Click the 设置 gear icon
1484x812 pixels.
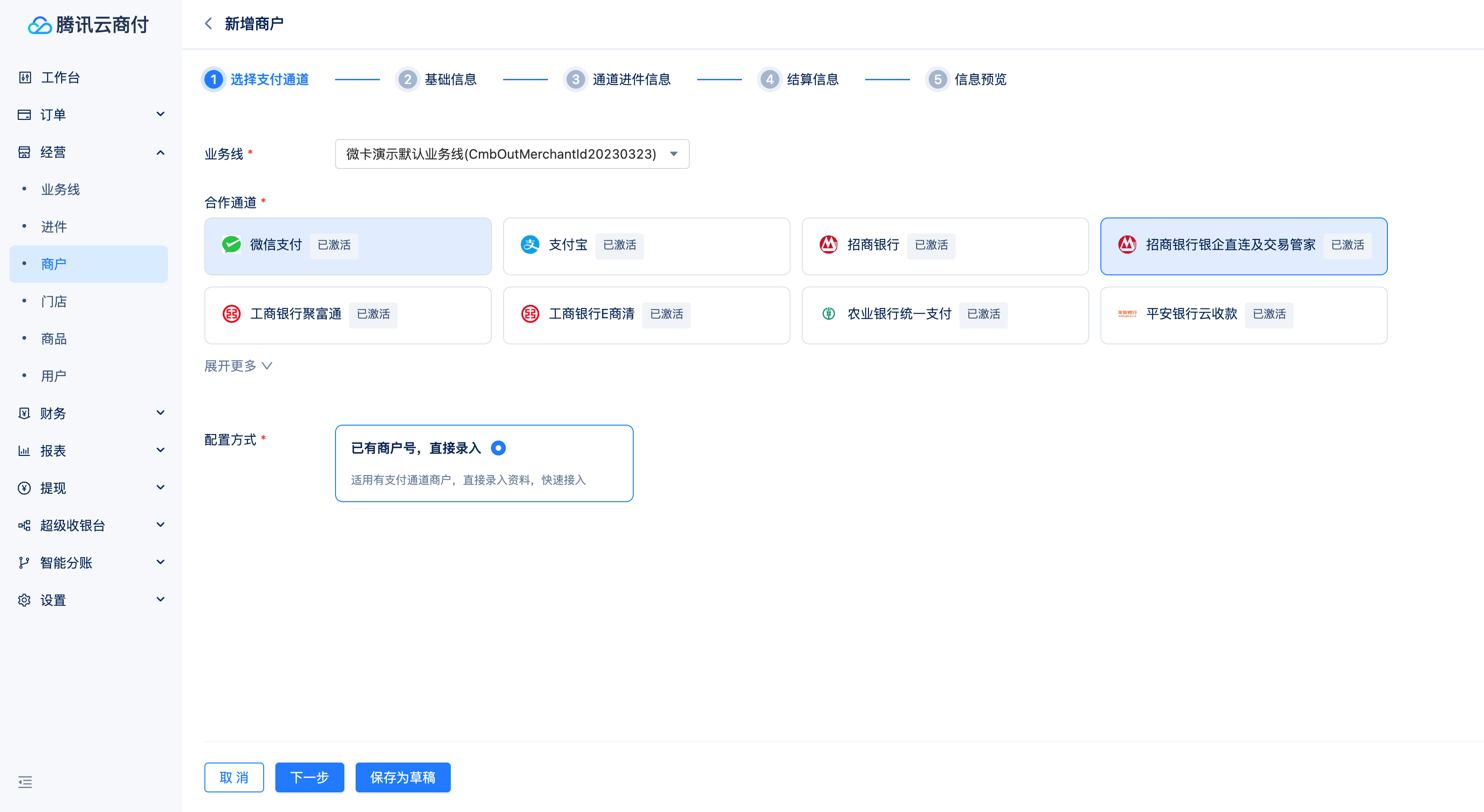(24, 600)
